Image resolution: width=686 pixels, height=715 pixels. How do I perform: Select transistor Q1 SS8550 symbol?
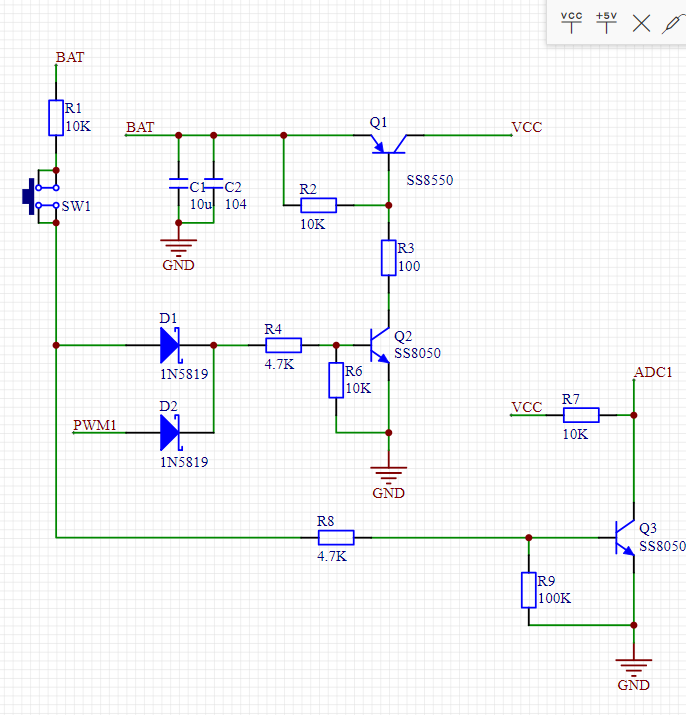click(x=389, y=145)
